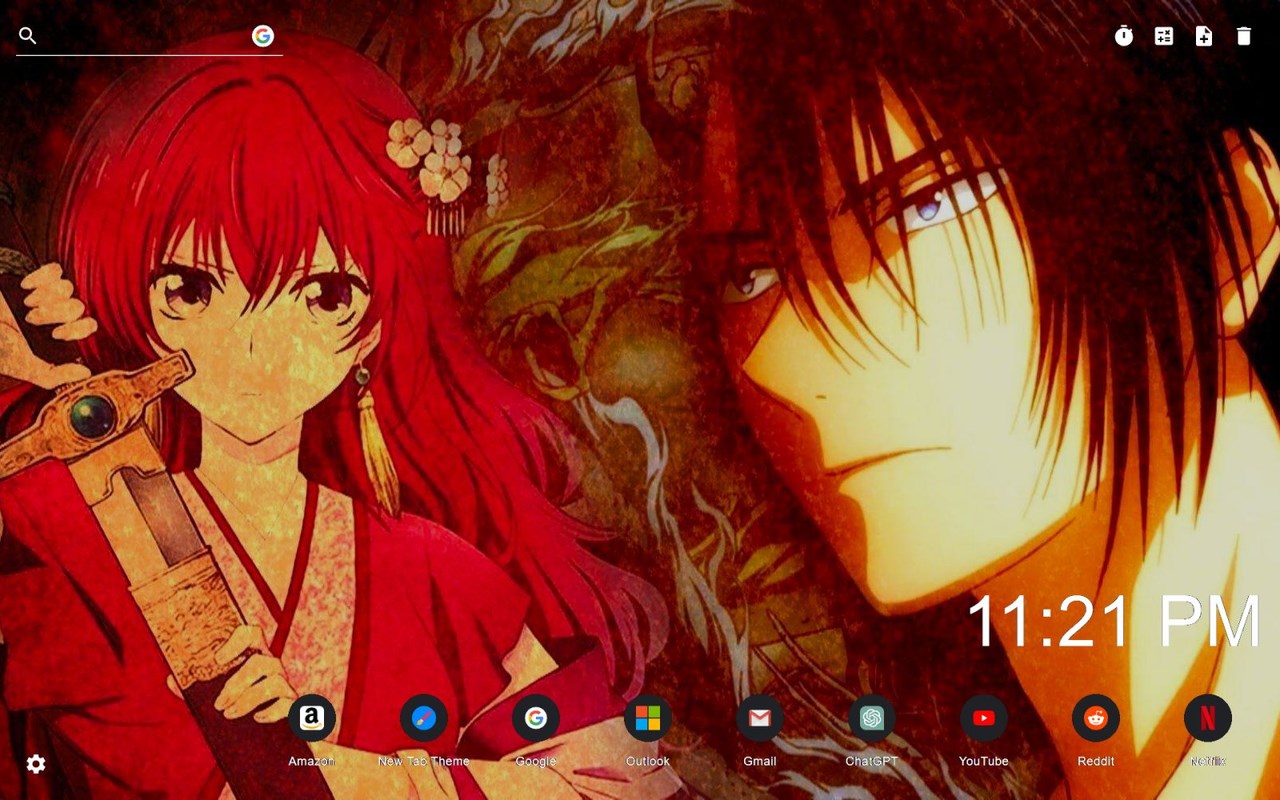The image size is (1280, 800).
Task: Open the Outlook shortcut icon
Action: pyautogui.click(x=648, y=718)
